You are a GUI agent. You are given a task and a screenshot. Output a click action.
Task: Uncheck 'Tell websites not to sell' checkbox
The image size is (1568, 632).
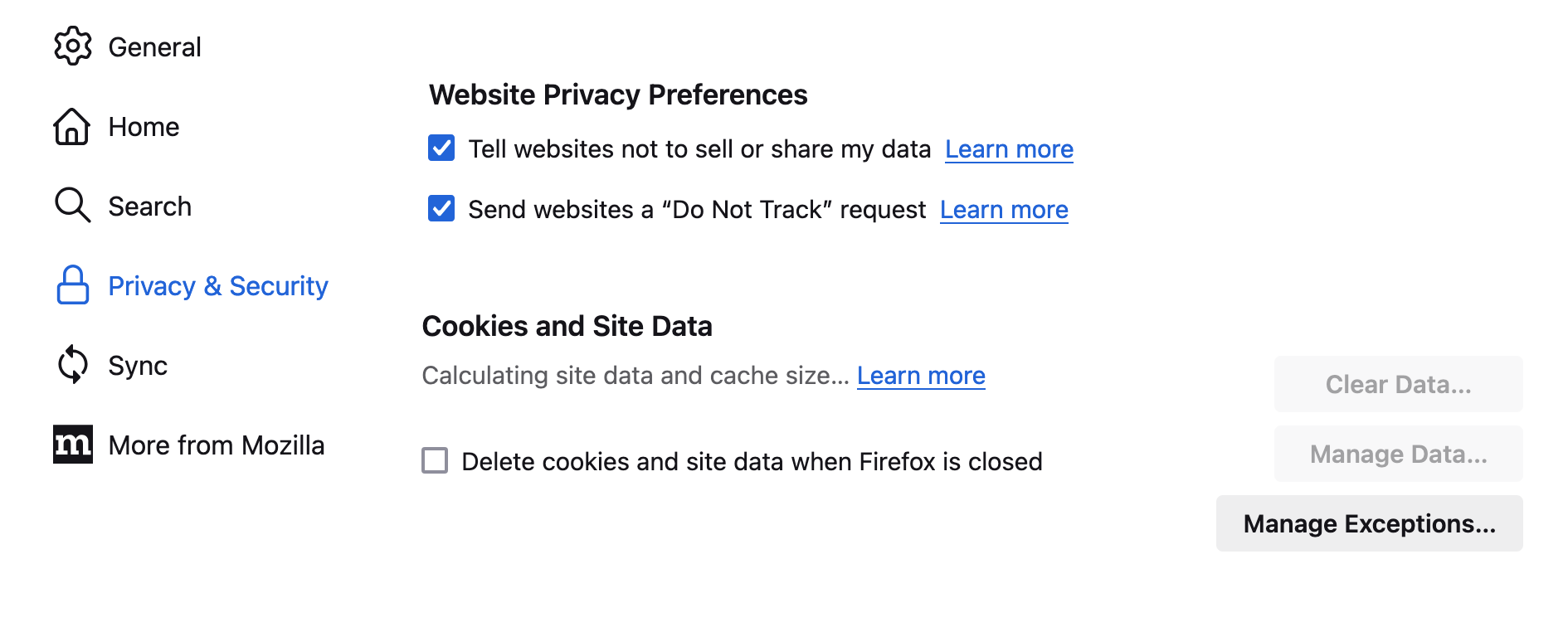(441, 148)
